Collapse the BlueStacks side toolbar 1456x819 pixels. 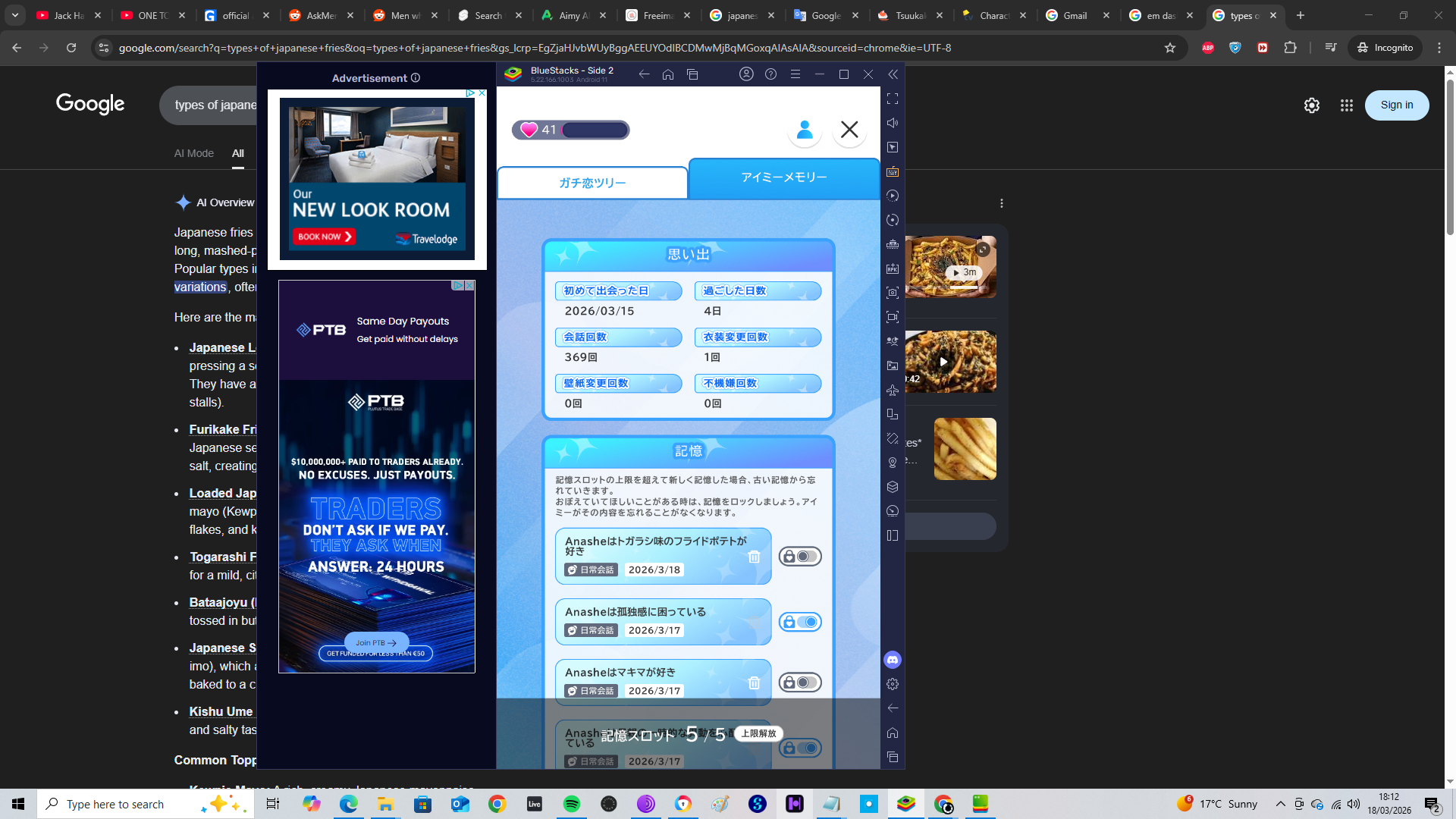click(893, 74)
